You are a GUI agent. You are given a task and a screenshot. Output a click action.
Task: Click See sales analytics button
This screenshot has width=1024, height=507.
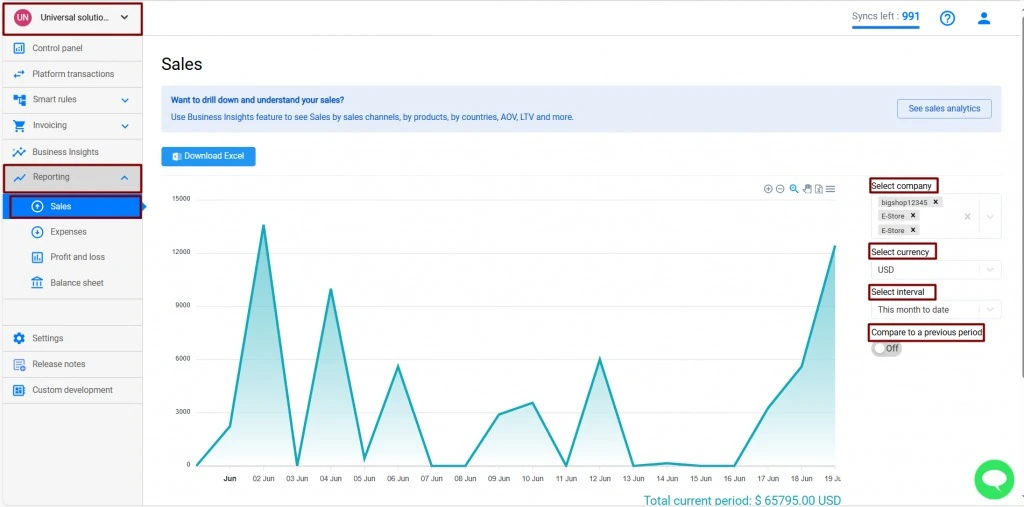tap(944, 108)
